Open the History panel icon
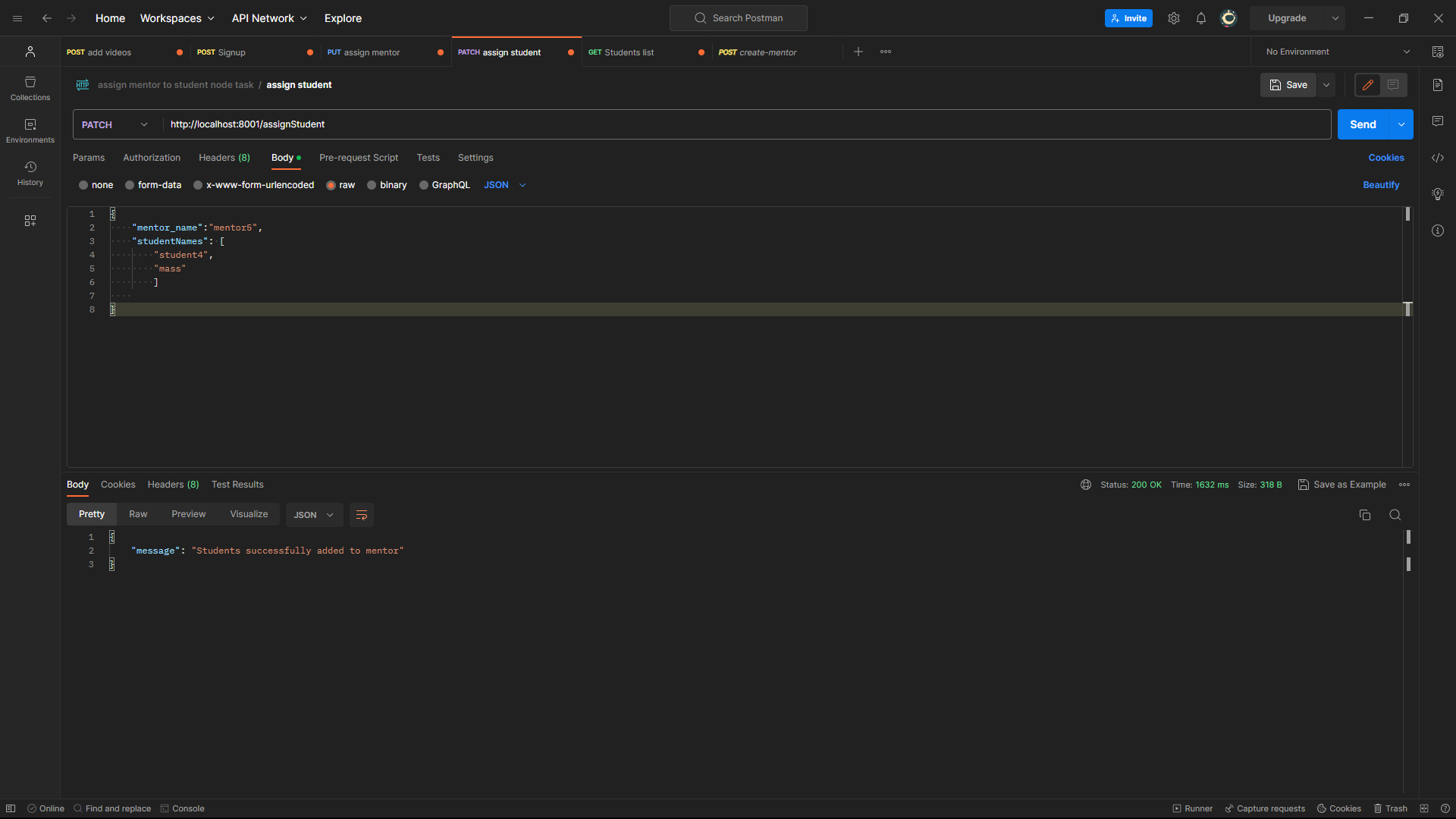The height and width of the screenshot is (819, 1456). point(30,172)
